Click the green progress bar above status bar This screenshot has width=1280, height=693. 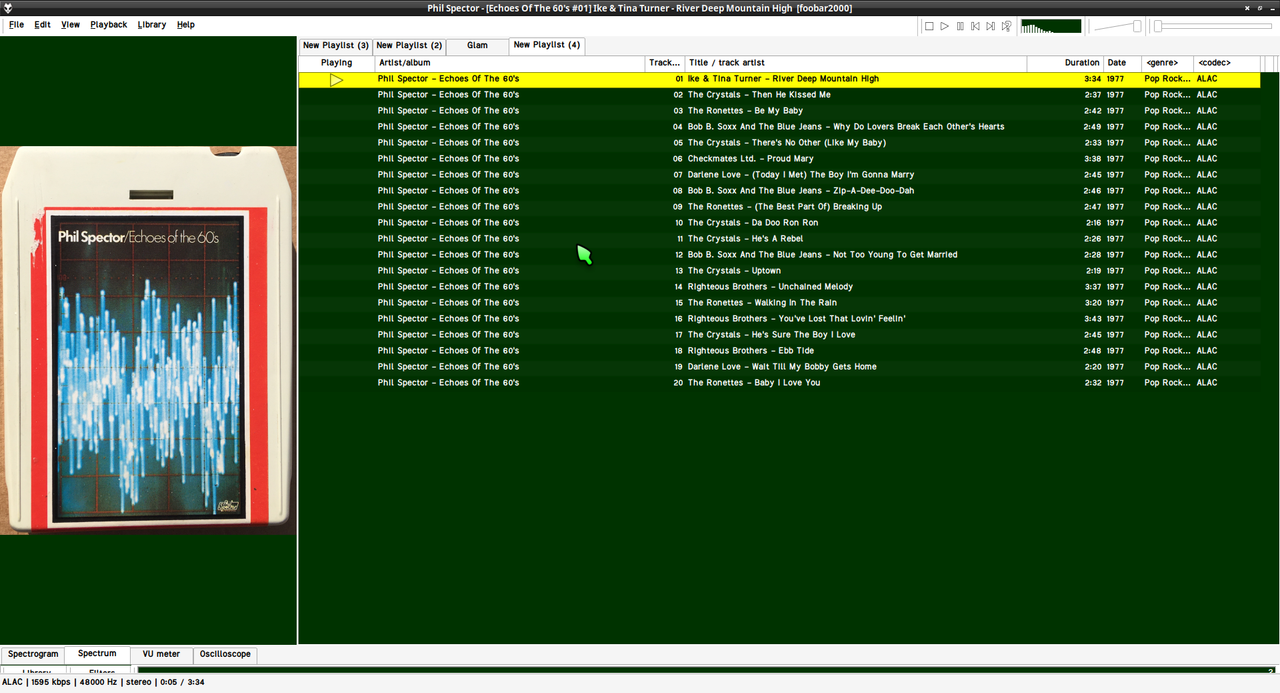(x=706, y=670)
